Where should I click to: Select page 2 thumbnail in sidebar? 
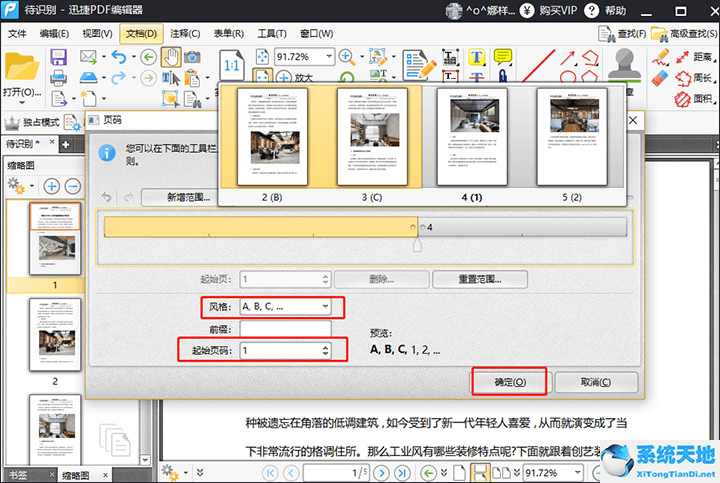coord(55,335)
